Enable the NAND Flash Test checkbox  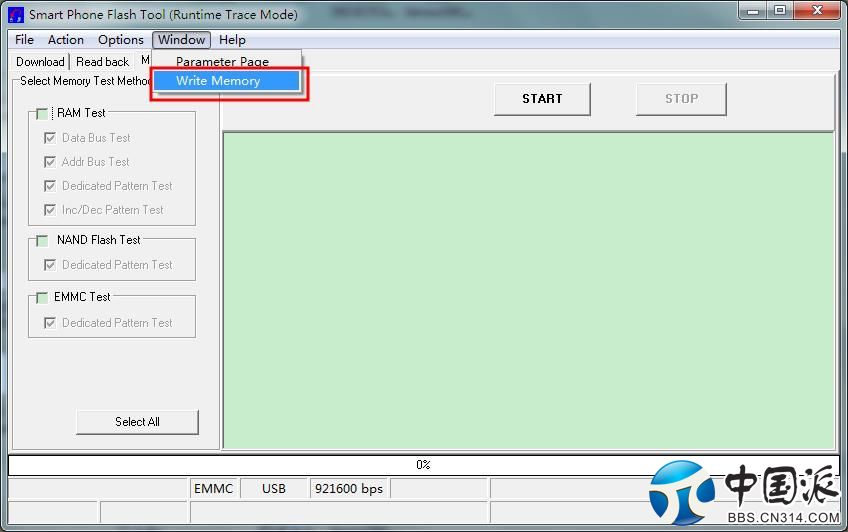[42, 241]
